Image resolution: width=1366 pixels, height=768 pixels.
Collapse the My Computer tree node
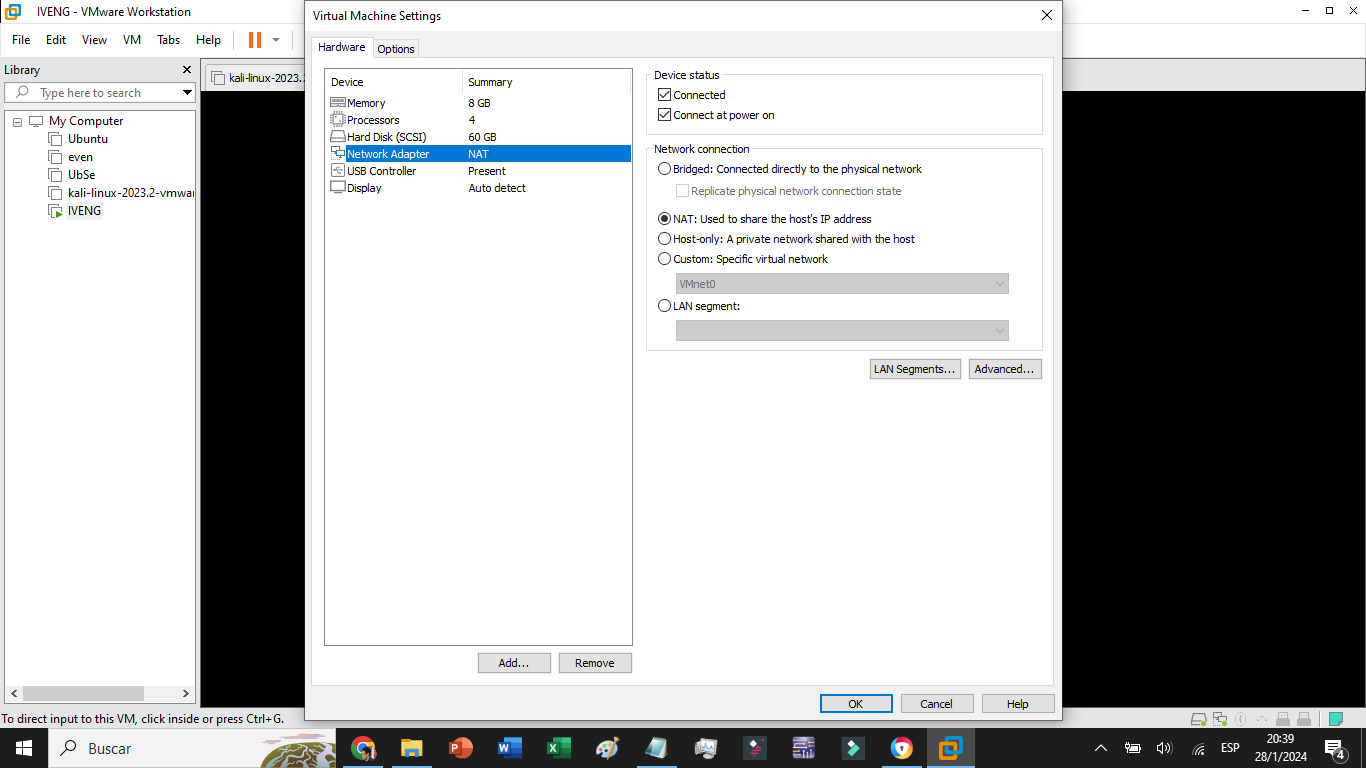(17, 121)
